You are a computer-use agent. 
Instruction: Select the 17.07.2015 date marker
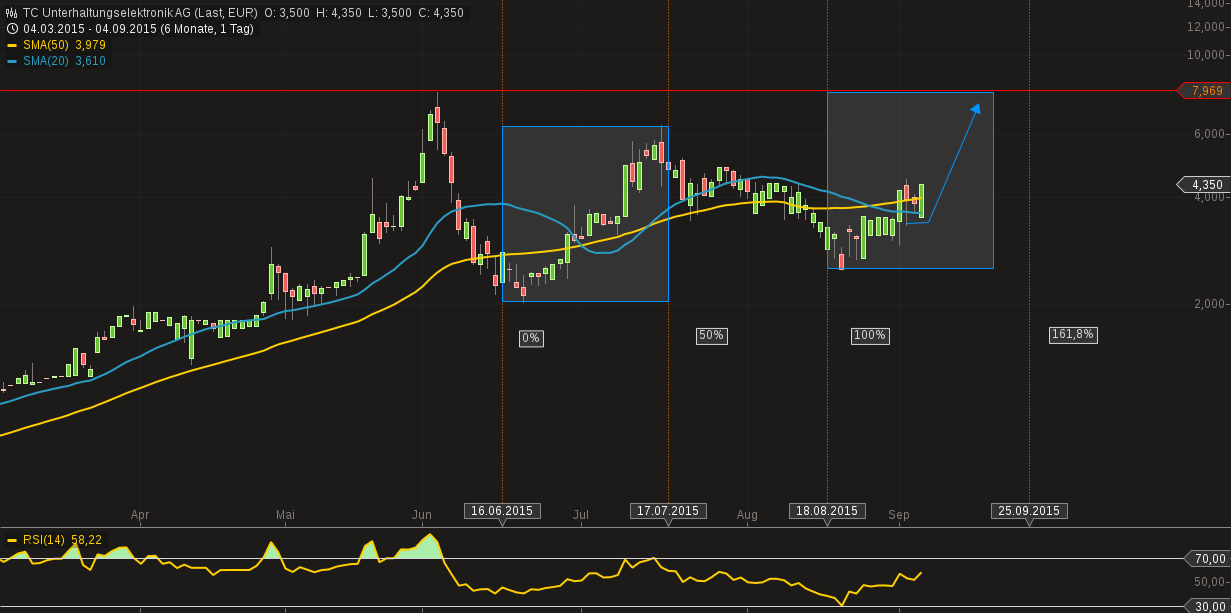(x=668, y=511)
